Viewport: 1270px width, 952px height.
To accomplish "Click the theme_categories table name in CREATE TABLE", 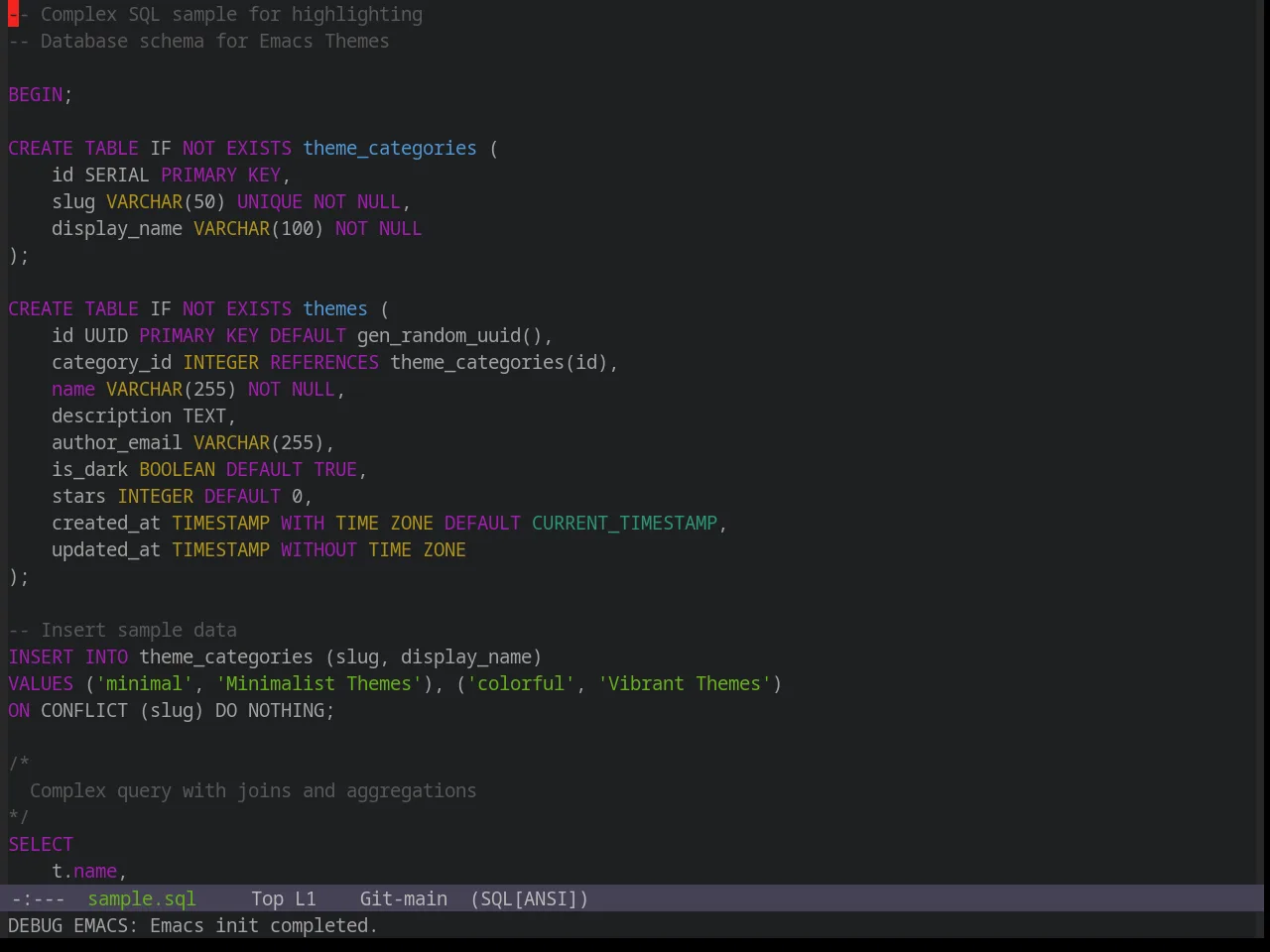I will (x=390, y=148).
